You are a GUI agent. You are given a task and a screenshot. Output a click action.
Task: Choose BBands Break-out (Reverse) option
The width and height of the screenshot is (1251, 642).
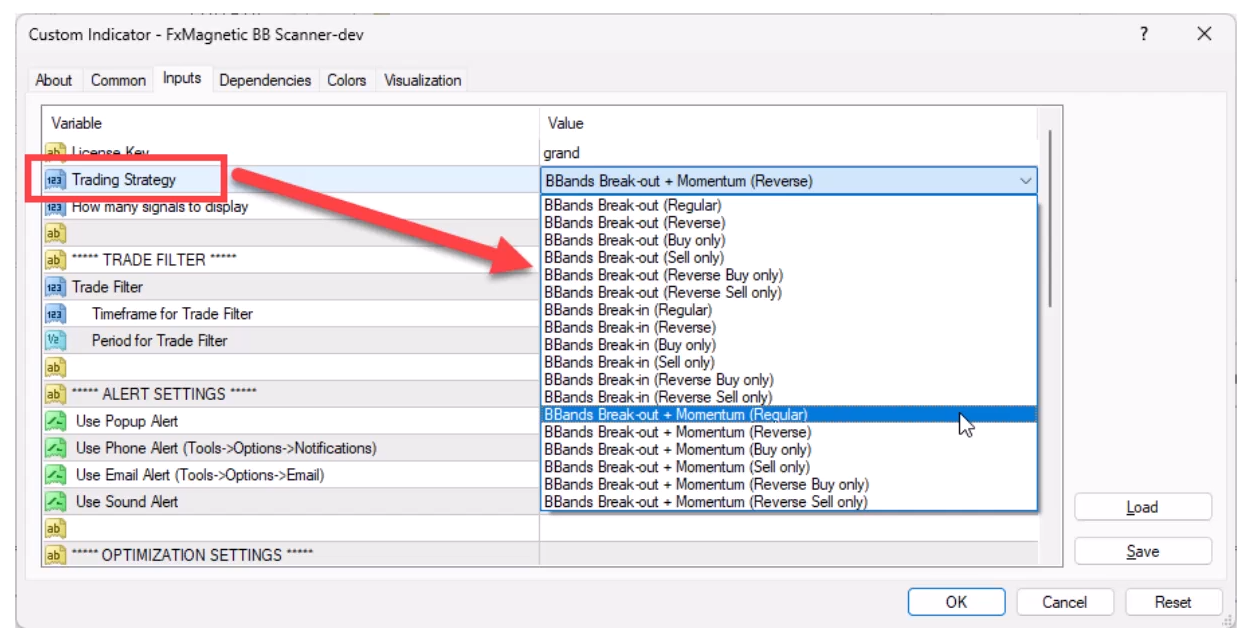[x=789, y=223]
